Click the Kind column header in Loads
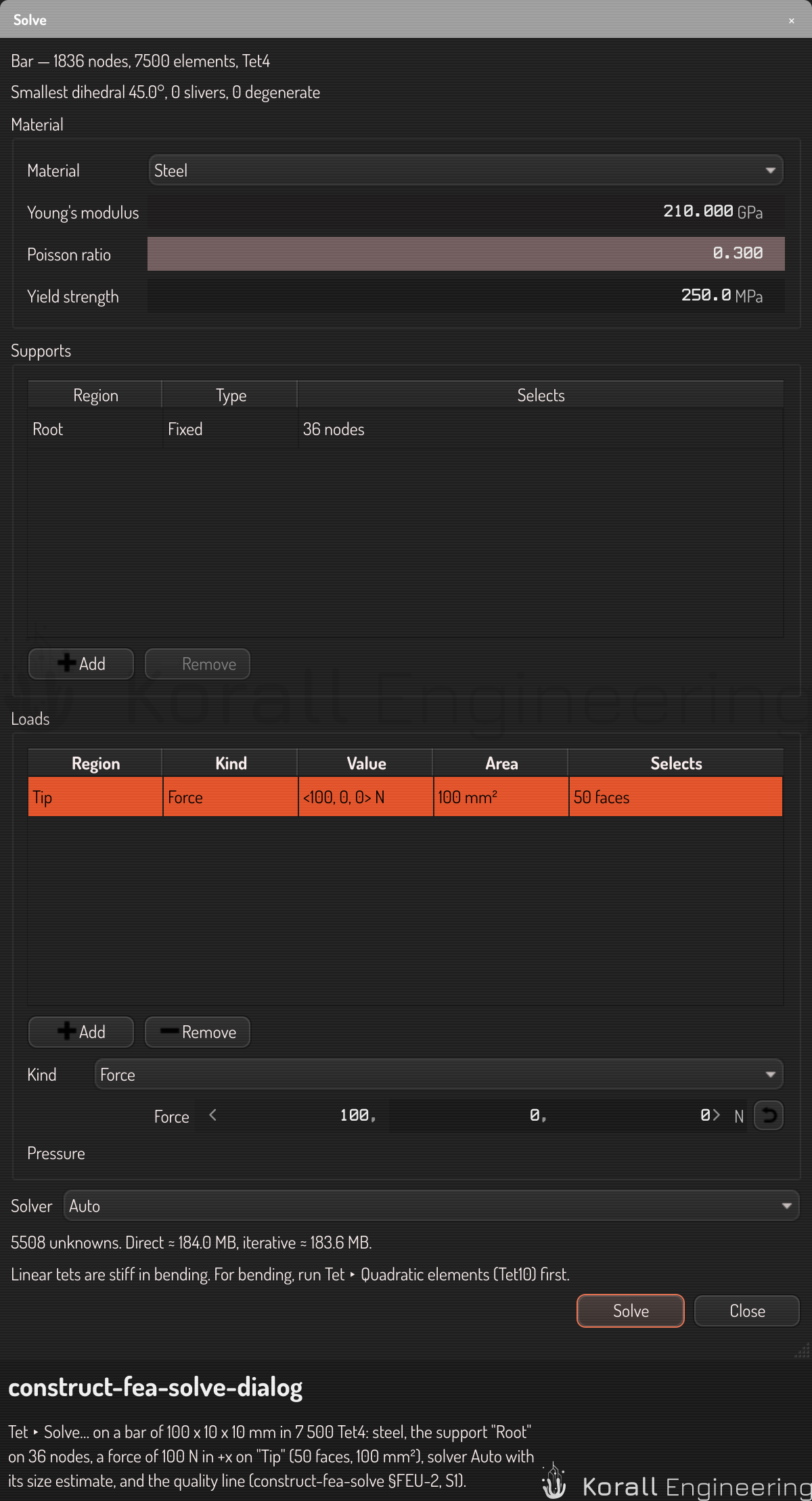The image size is (812, 1501). [x=230, y=763]
